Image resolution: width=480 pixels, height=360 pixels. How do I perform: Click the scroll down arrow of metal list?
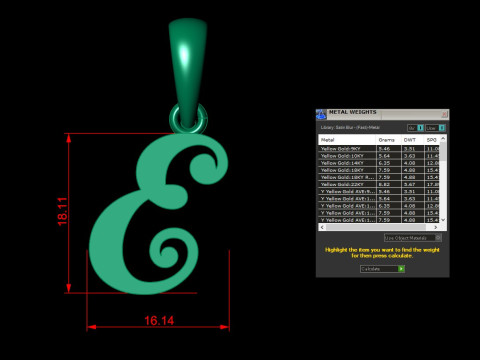tap(443, 220)
